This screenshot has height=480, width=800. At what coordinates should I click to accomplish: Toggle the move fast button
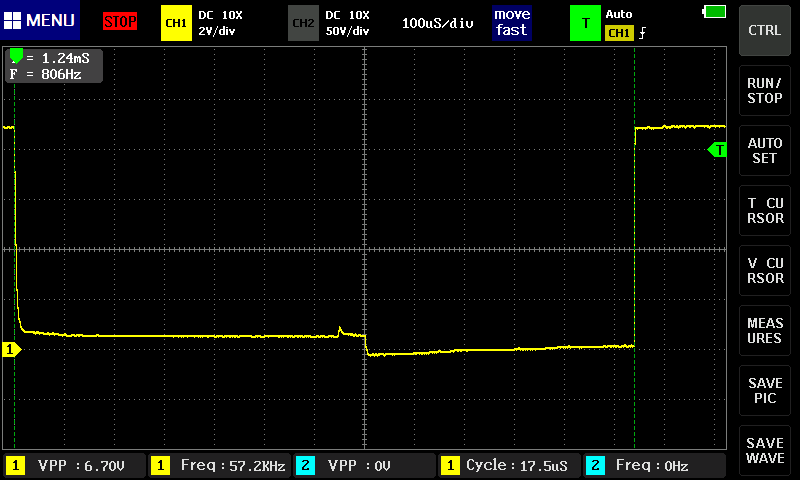coord(512,22)
